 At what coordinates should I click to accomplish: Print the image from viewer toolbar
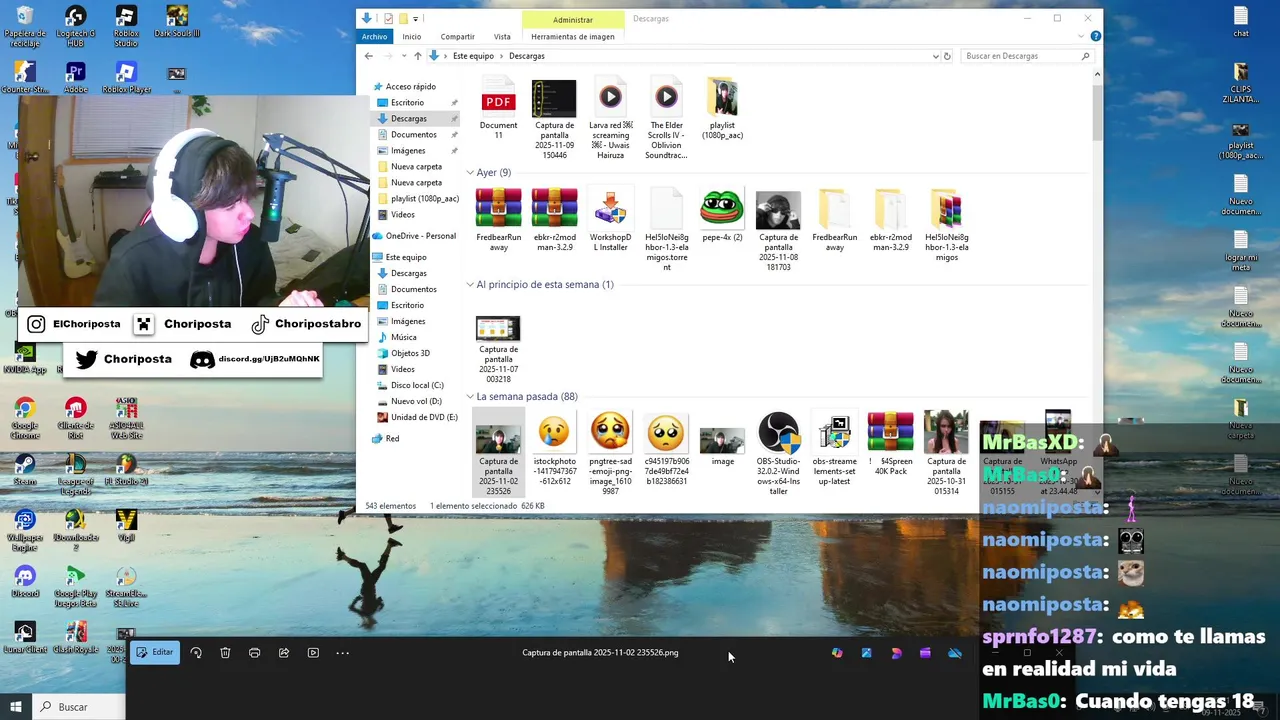[x=254, y=653]
